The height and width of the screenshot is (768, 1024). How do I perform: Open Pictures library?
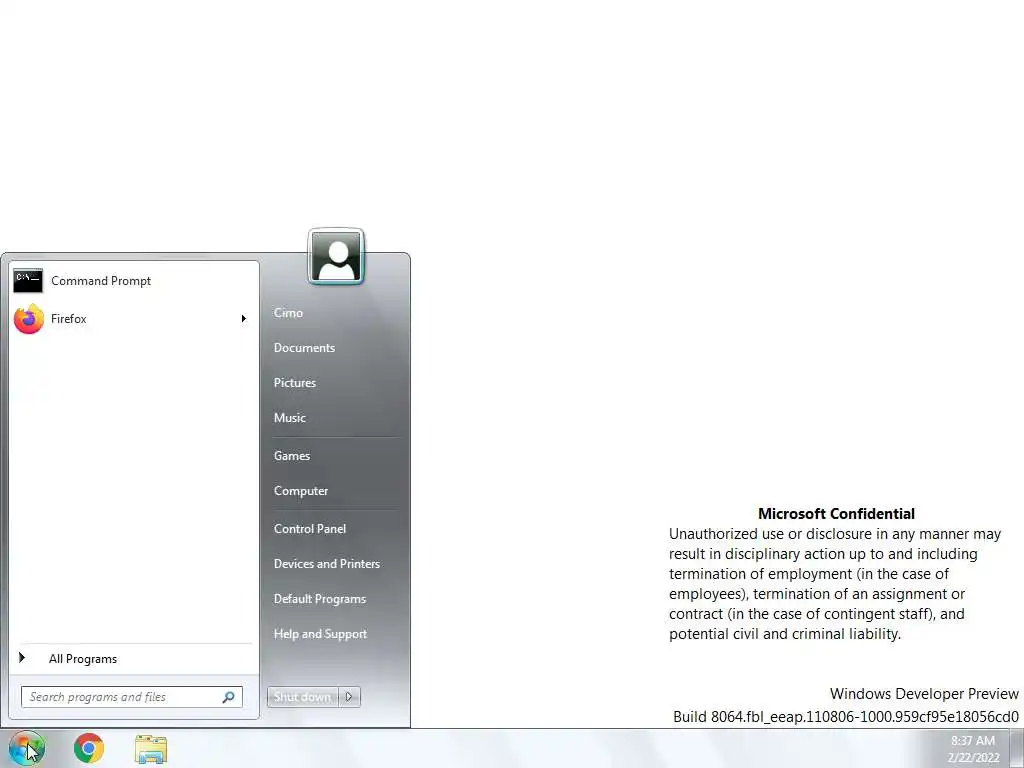tap(295, 383)
